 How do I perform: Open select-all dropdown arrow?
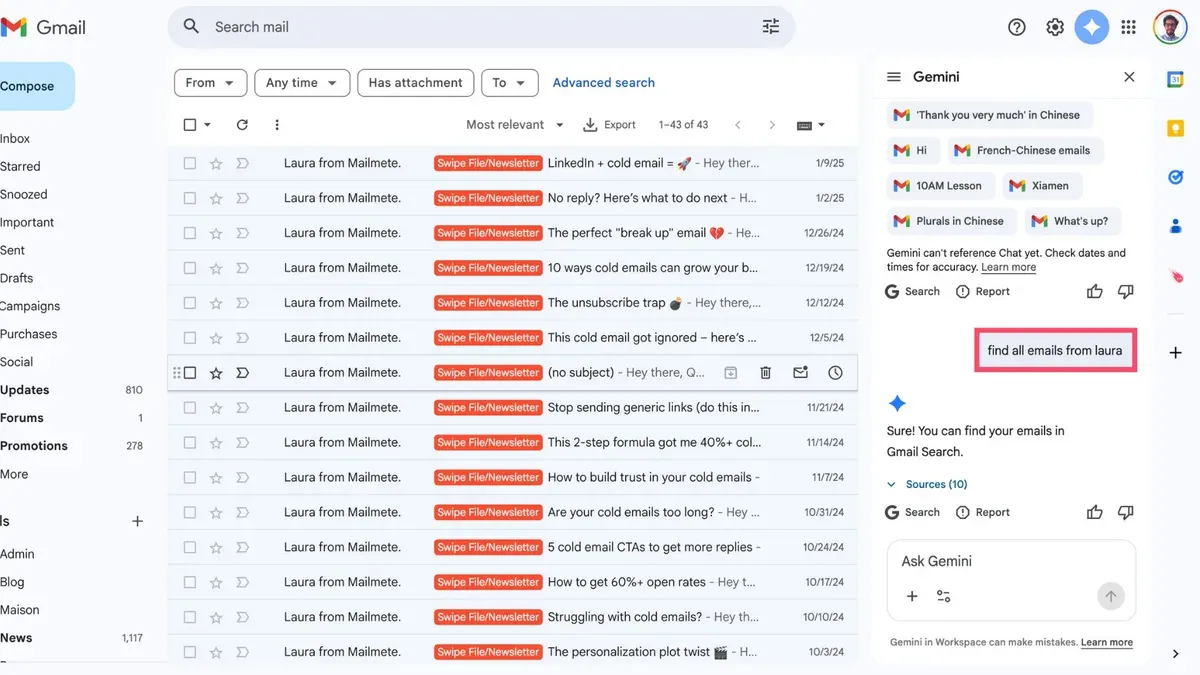pyautogui.click(x=207, y=125)
